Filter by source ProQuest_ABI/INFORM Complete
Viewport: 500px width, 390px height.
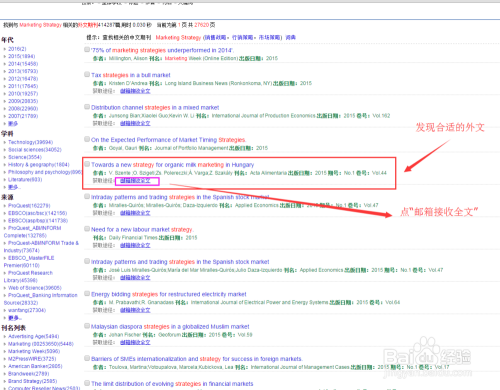pos(32,232)
